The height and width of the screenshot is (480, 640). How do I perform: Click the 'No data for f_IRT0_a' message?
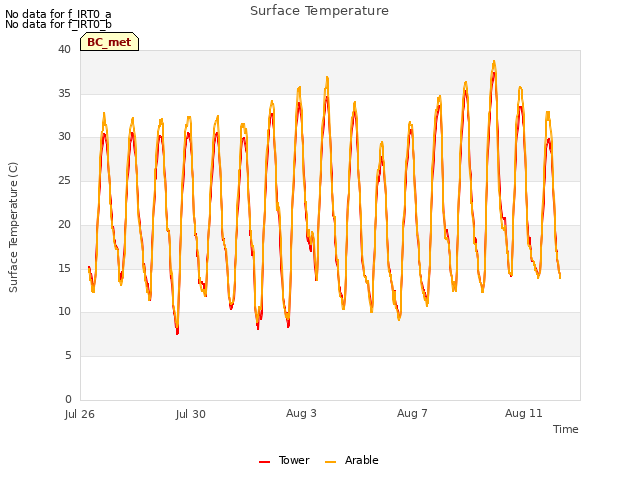[58, 14]
